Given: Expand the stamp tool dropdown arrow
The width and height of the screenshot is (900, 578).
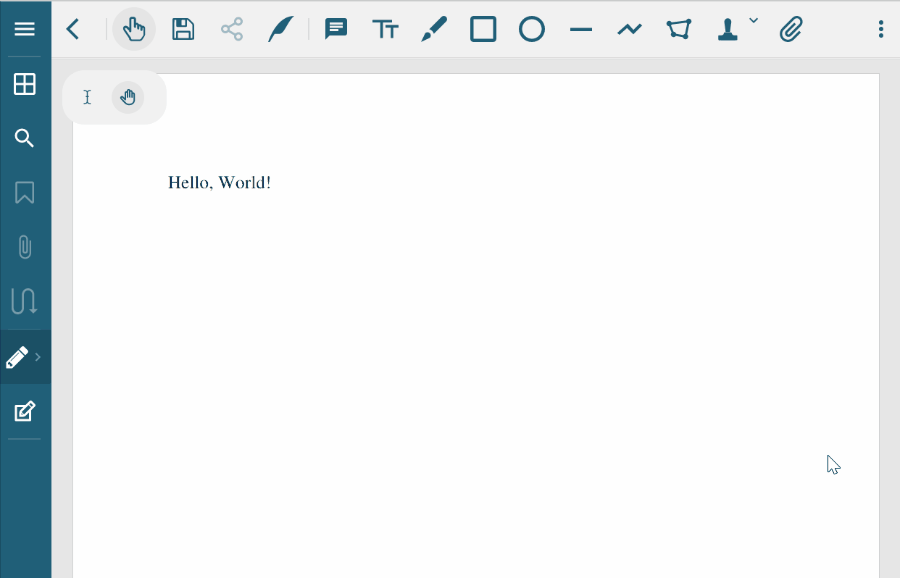Looking at the screenshot, I should point(754,21).
